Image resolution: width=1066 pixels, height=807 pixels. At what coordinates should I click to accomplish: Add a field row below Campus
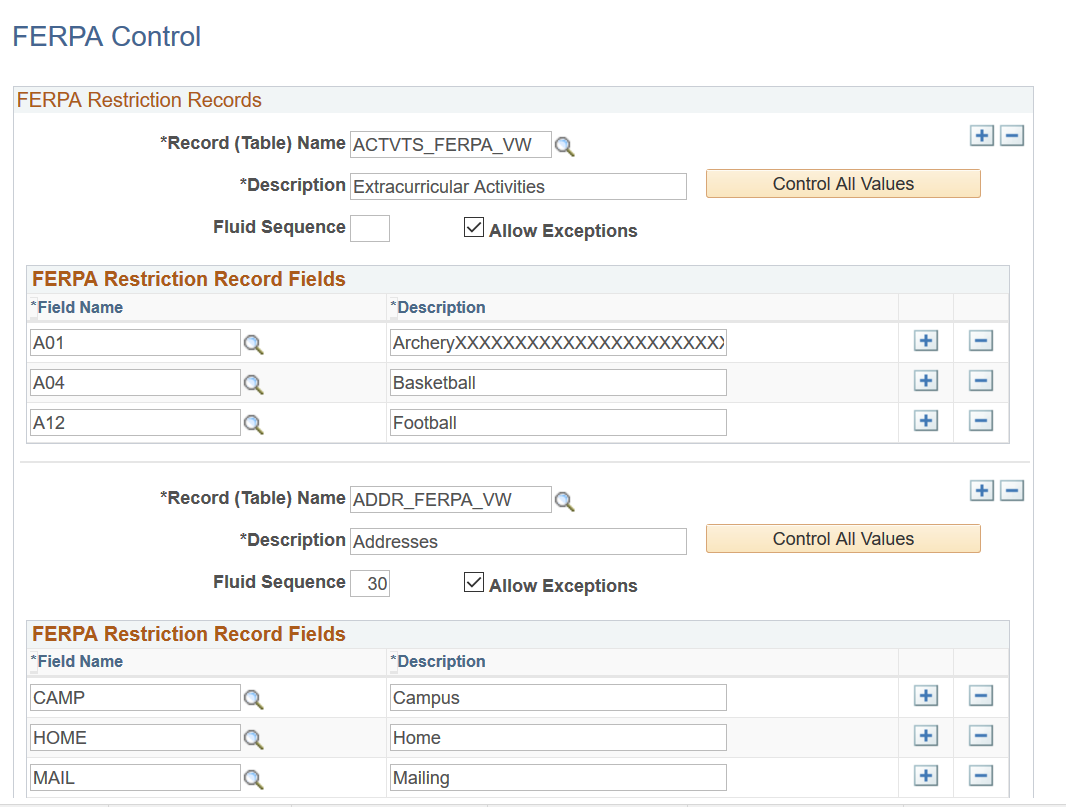click(x=925, y=696)
